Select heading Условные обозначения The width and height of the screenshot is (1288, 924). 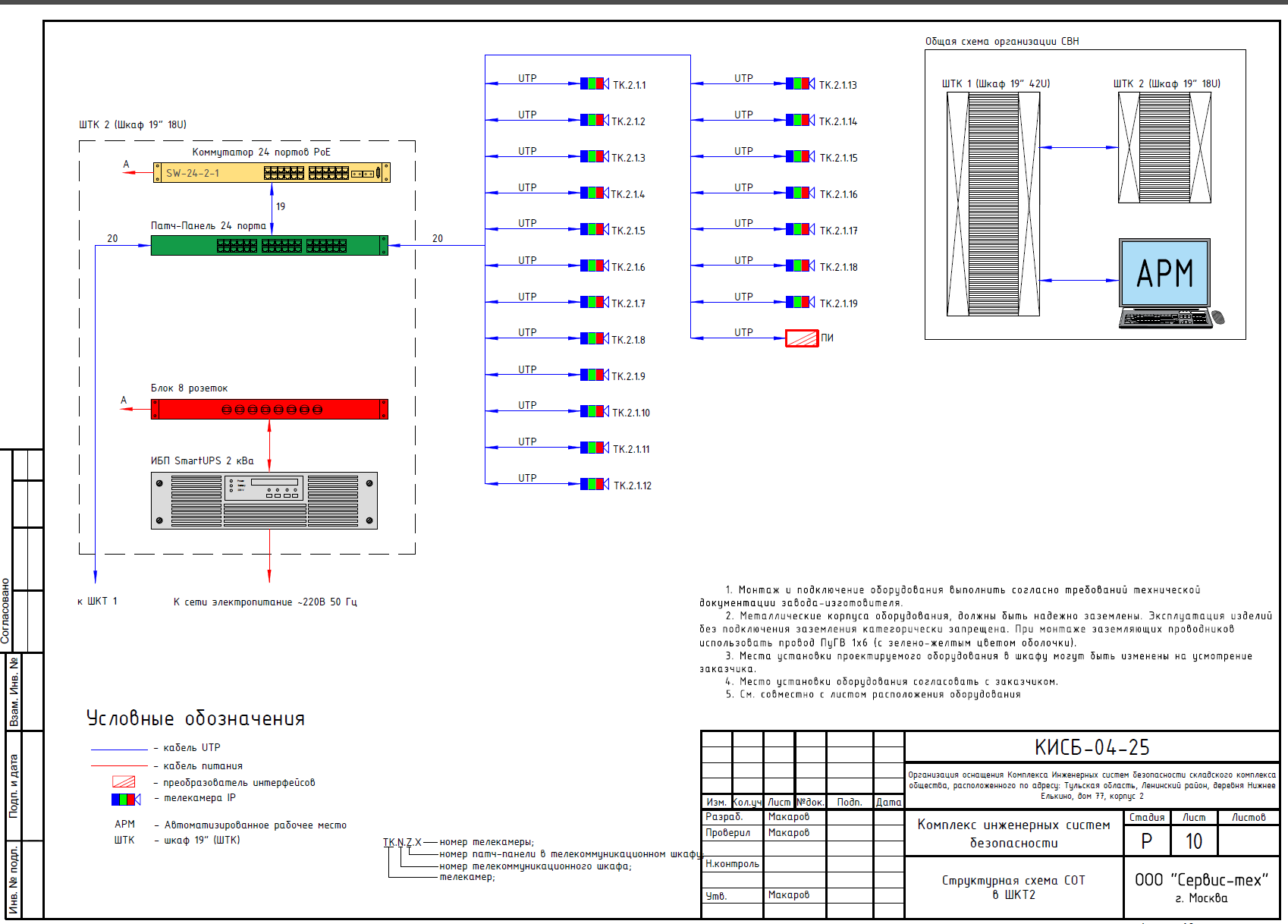[196, 718]
